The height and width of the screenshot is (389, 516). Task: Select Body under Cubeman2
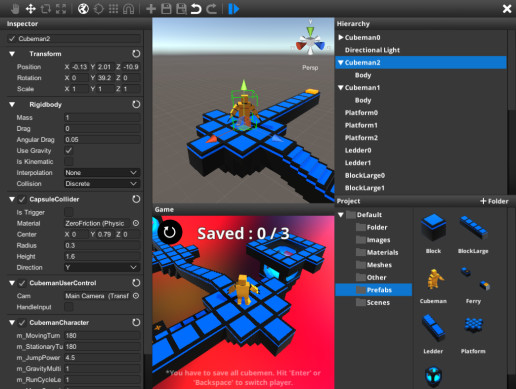pyautogui.click(x=363, y=75)
